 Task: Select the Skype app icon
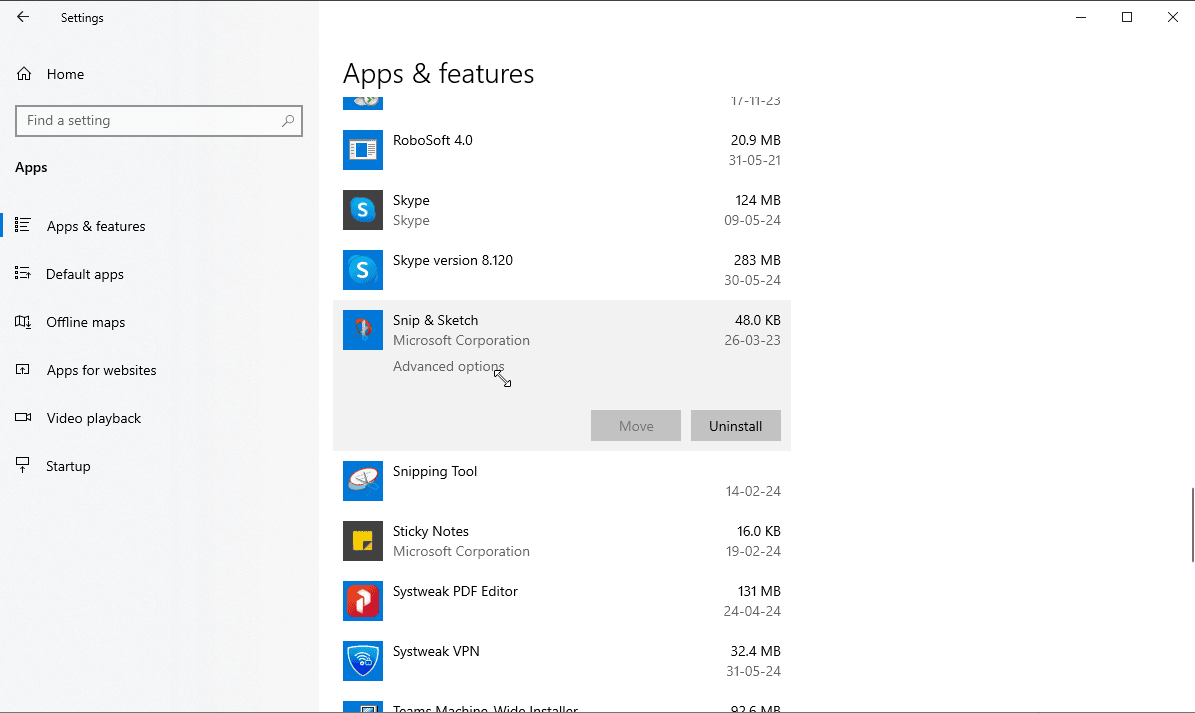click(x=362, y=210)
